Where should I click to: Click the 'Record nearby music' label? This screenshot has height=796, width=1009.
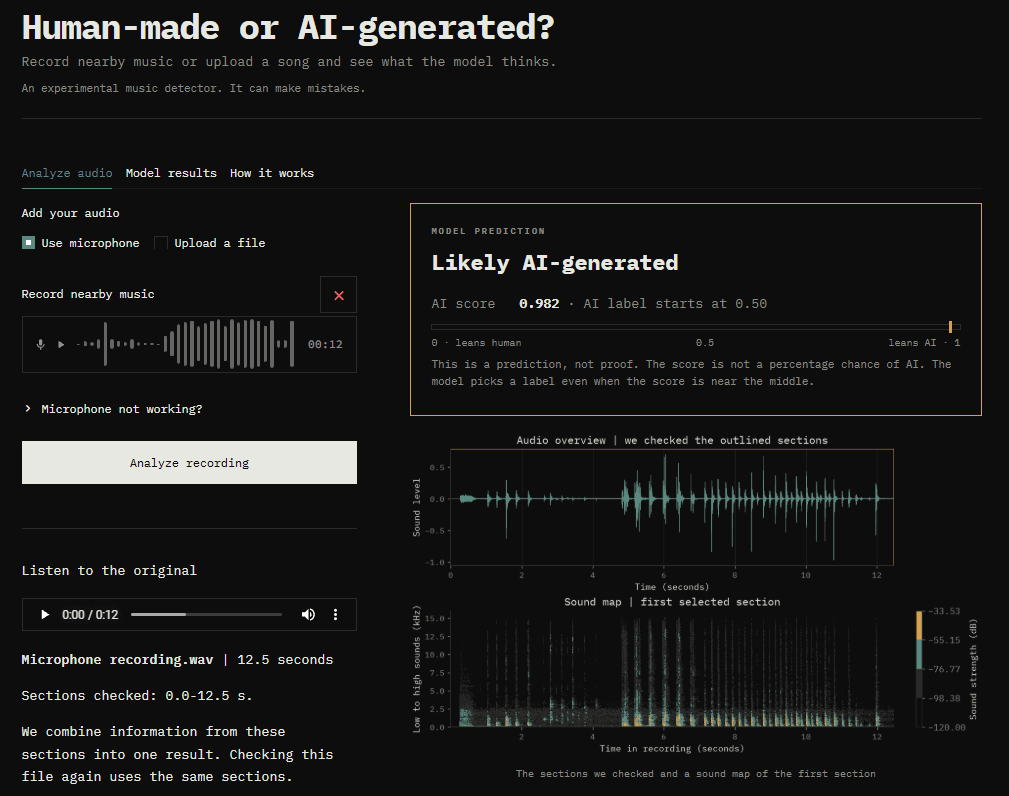[88, 294]
